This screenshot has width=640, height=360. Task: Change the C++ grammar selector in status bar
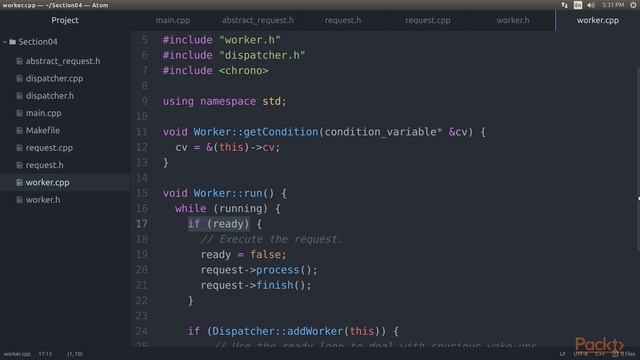[600, 354]
